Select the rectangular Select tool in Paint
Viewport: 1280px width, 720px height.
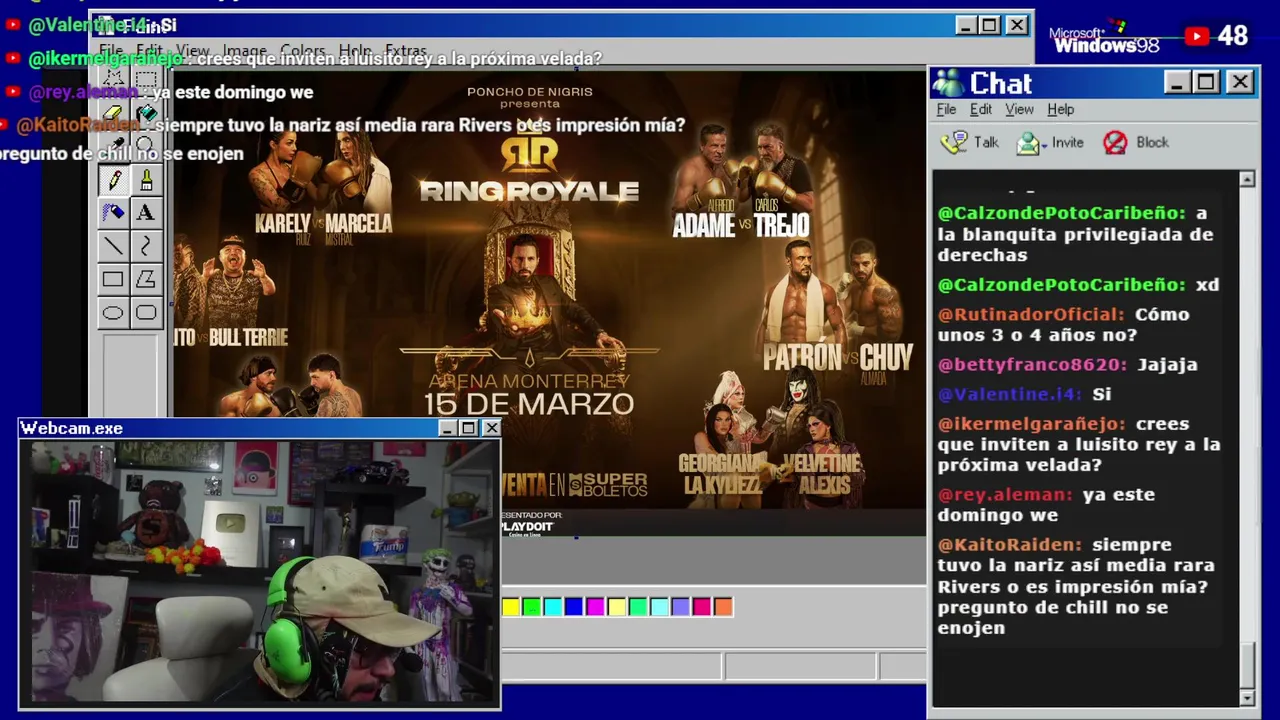click(x=146, y=79)
